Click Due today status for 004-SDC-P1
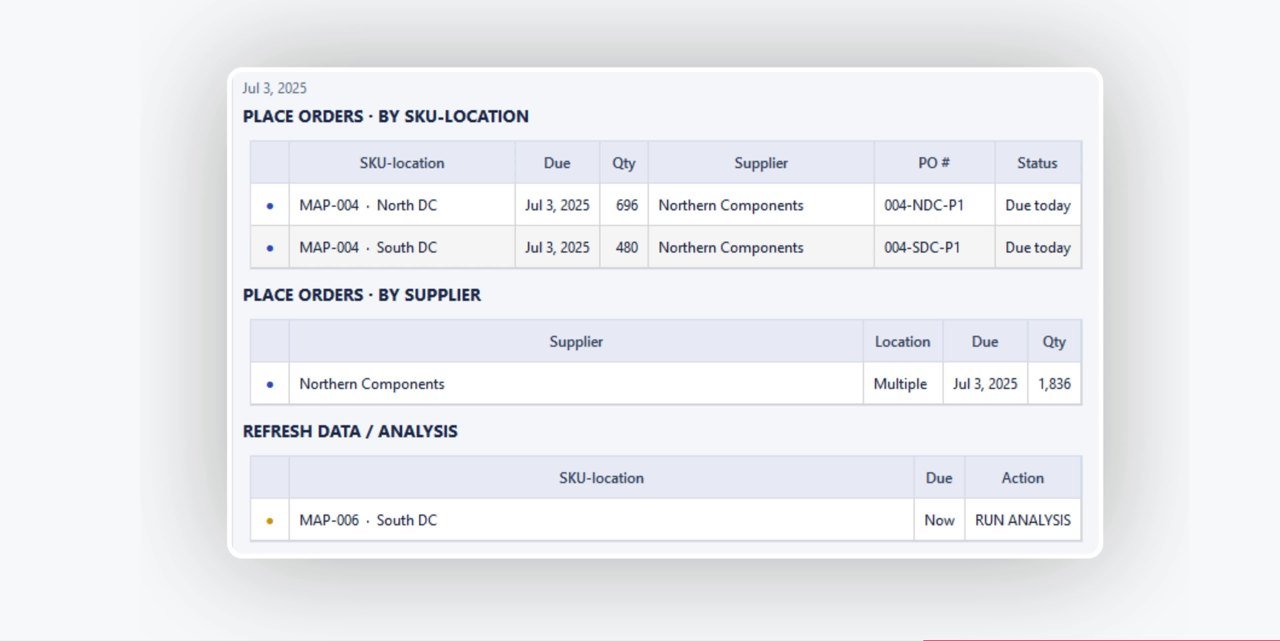Screen dimensions: 1280x641 (1038, 247)
